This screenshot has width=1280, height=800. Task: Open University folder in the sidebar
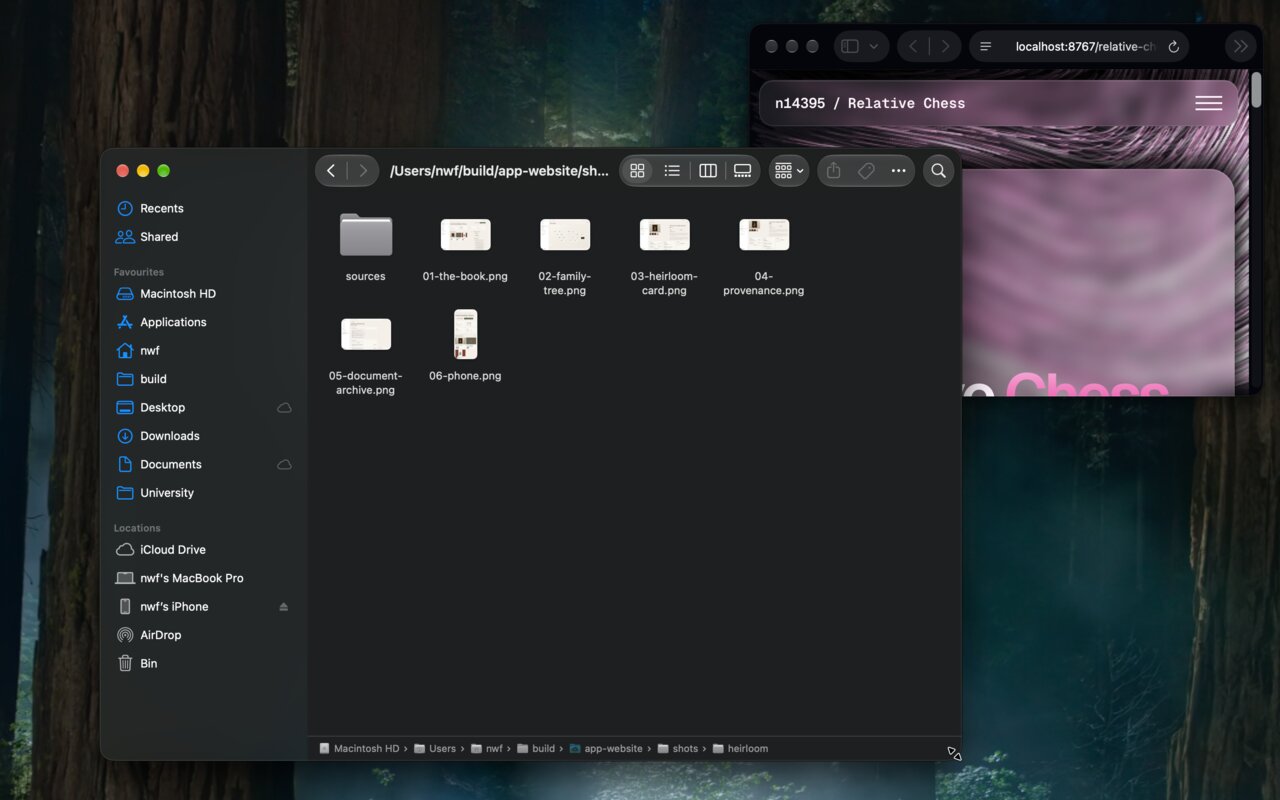click(204, 493)
